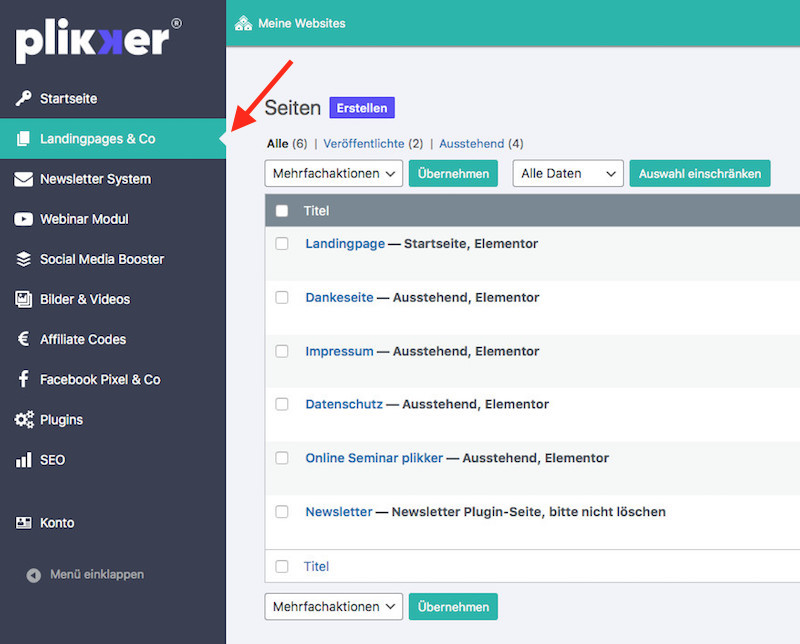Click the YouTube-style Webinar Modul icon

[x=23, y=219]
